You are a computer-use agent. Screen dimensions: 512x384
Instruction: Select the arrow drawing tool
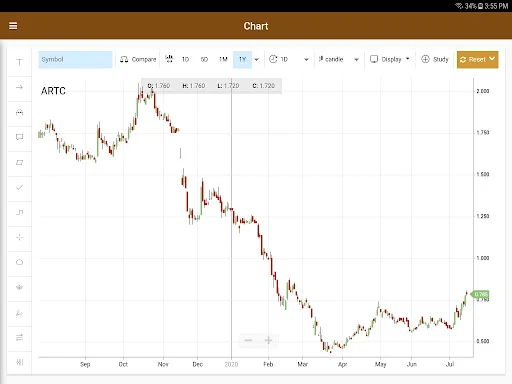[x=20, y=87]
